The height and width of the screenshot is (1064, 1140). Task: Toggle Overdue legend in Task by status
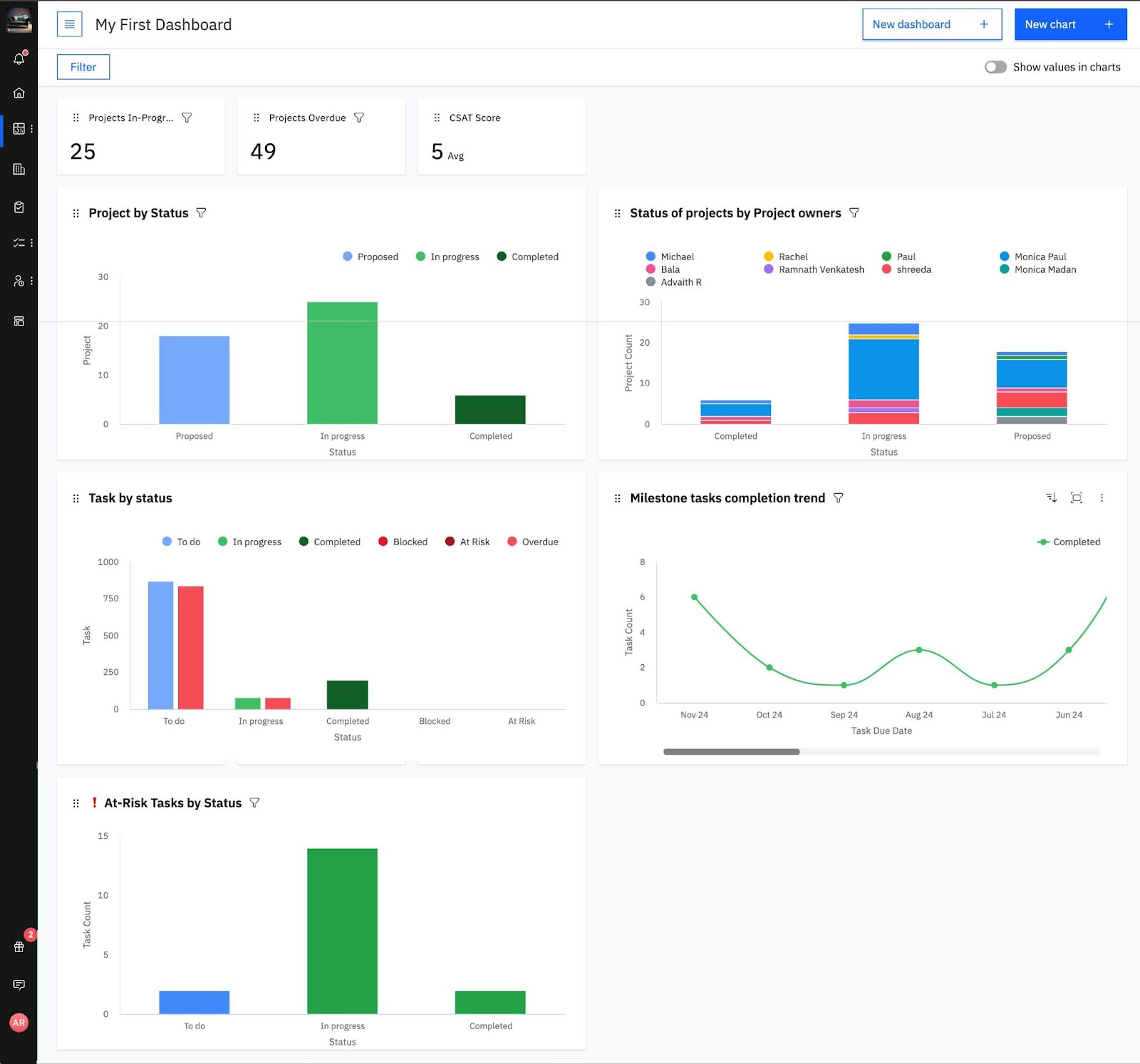coord(533,542)
